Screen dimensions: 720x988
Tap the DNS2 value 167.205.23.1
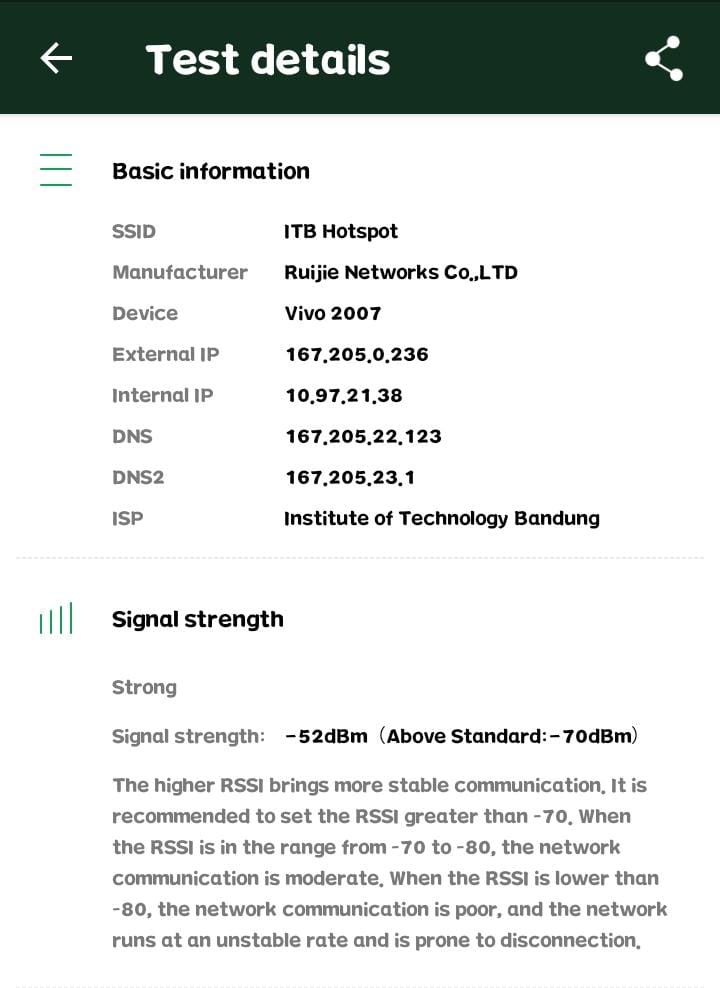(350, 477)
